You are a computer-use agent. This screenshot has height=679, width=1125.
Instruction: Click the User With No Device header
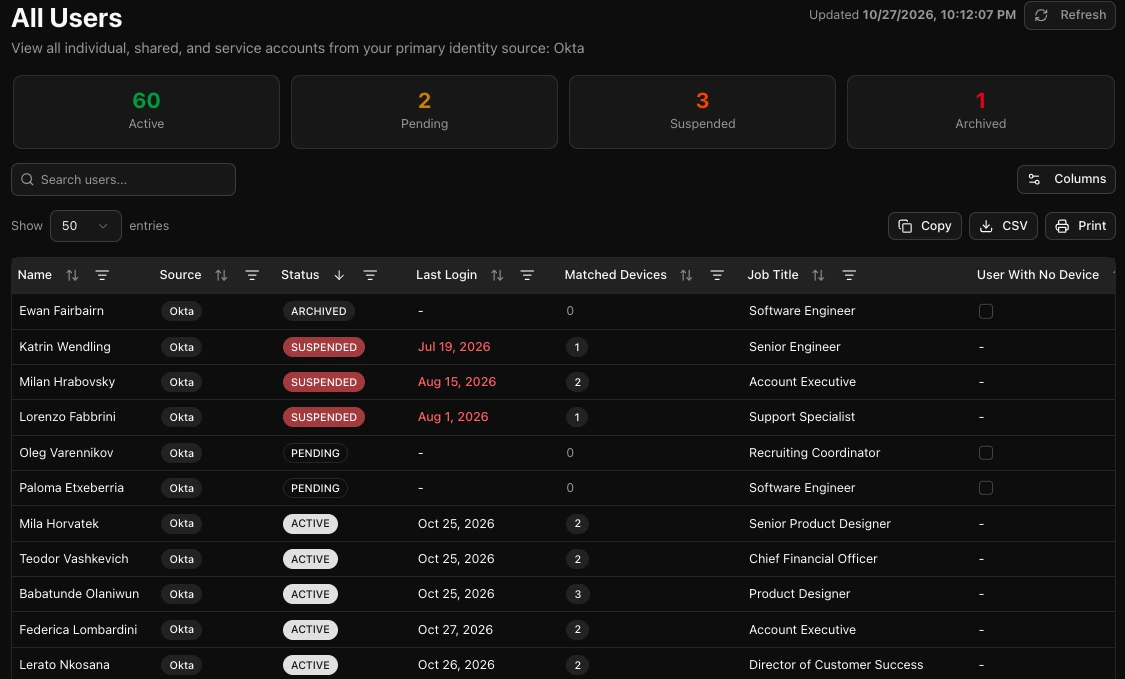(1037, 275)
